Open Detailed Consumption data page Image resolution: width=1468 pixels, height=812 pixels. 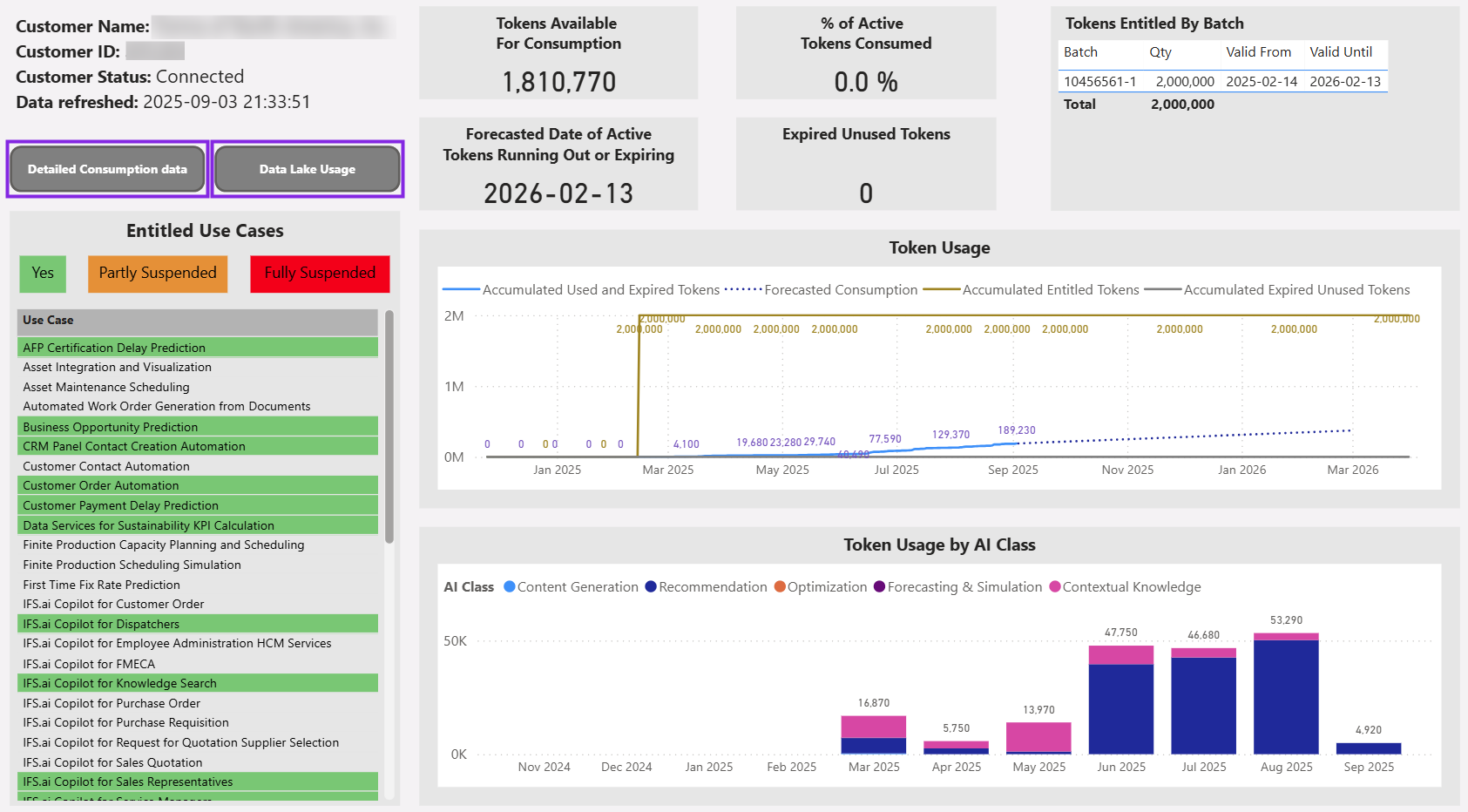click(x=107, y=169)
